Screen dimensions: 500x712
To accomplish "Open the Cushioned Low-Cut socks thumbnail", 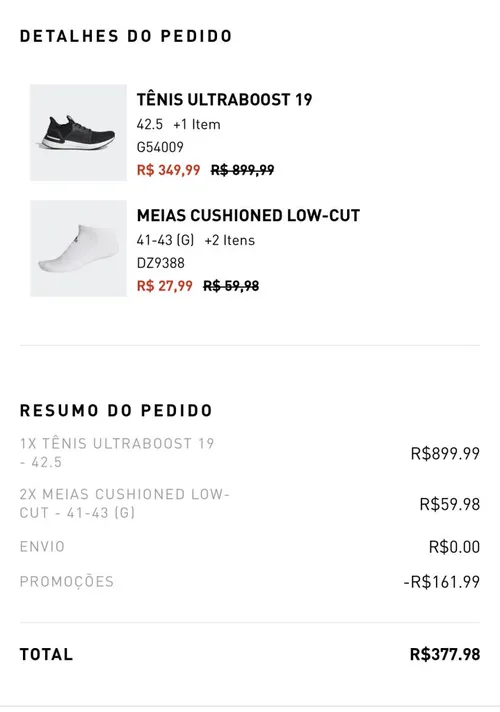I will click(78, 248).
